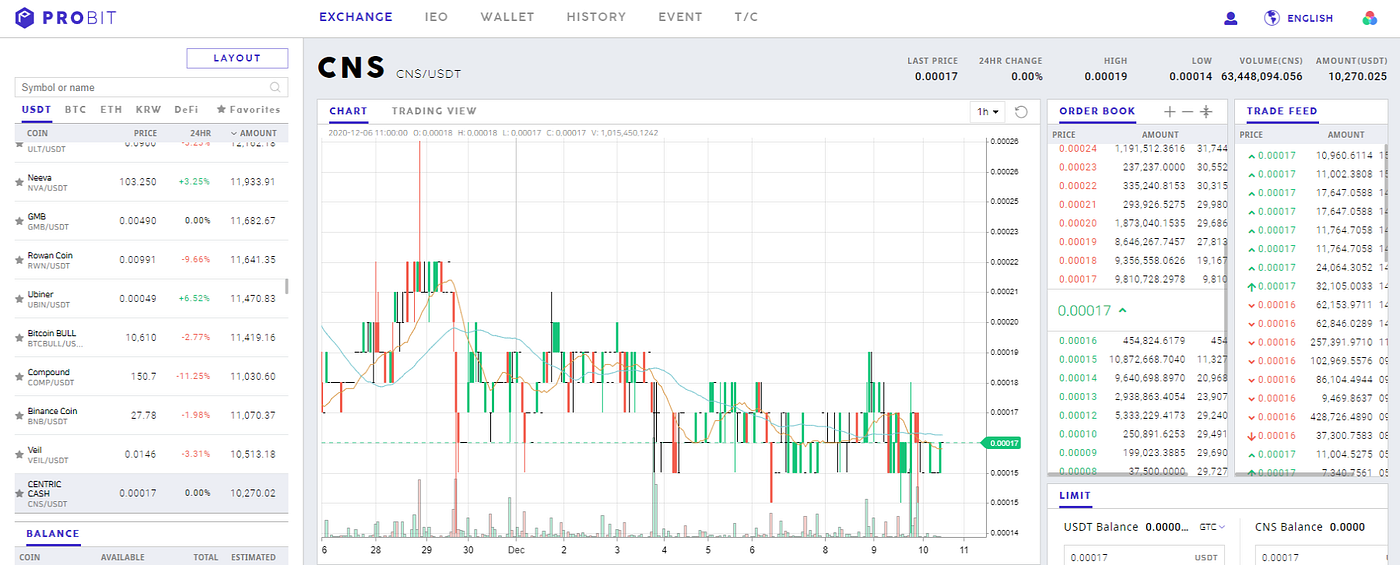The image size is (1400, 565).
Task: Star the Rowan Coin RWN/USDT pair
Action: tap(19, 260)
